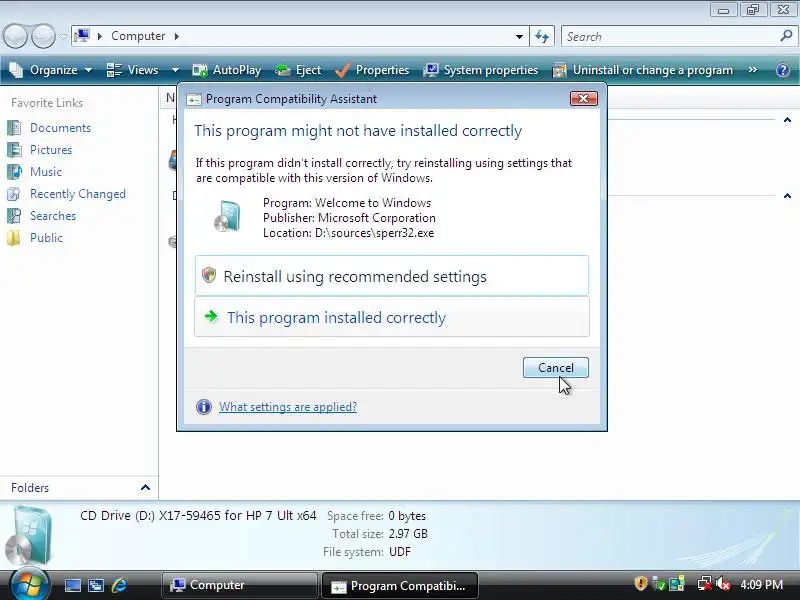Collapse the second group chevron in file list
This screenshot has width=800, height=600.
[787, 195]
